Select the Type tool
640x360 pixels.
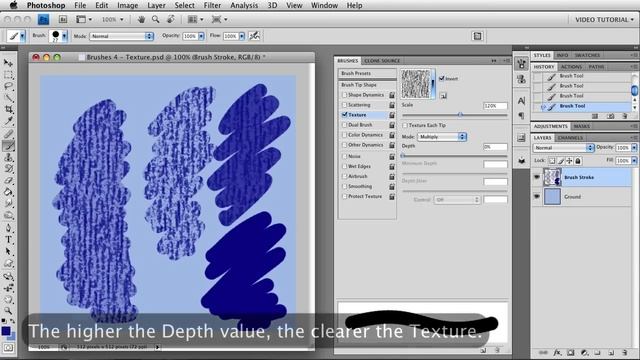[x=8, y=240]
